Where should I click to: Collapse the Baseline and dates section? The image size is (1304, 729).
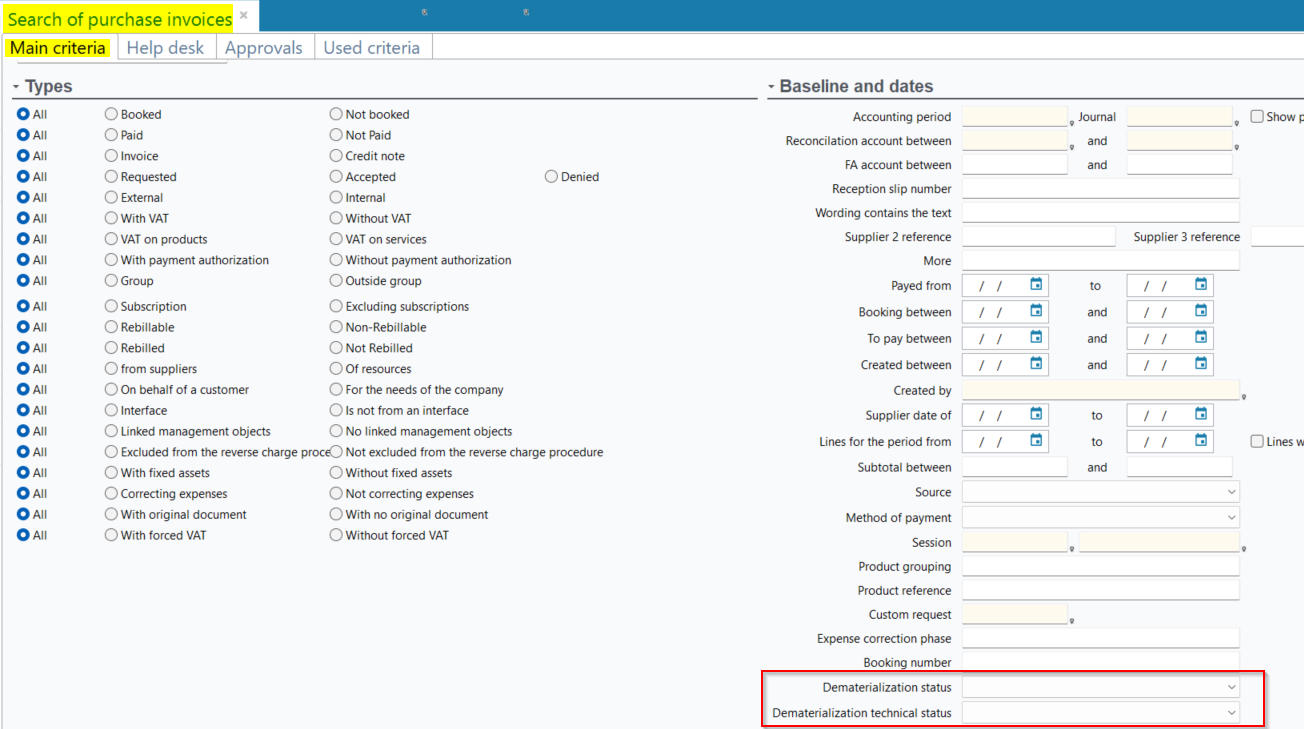(771, 88)
